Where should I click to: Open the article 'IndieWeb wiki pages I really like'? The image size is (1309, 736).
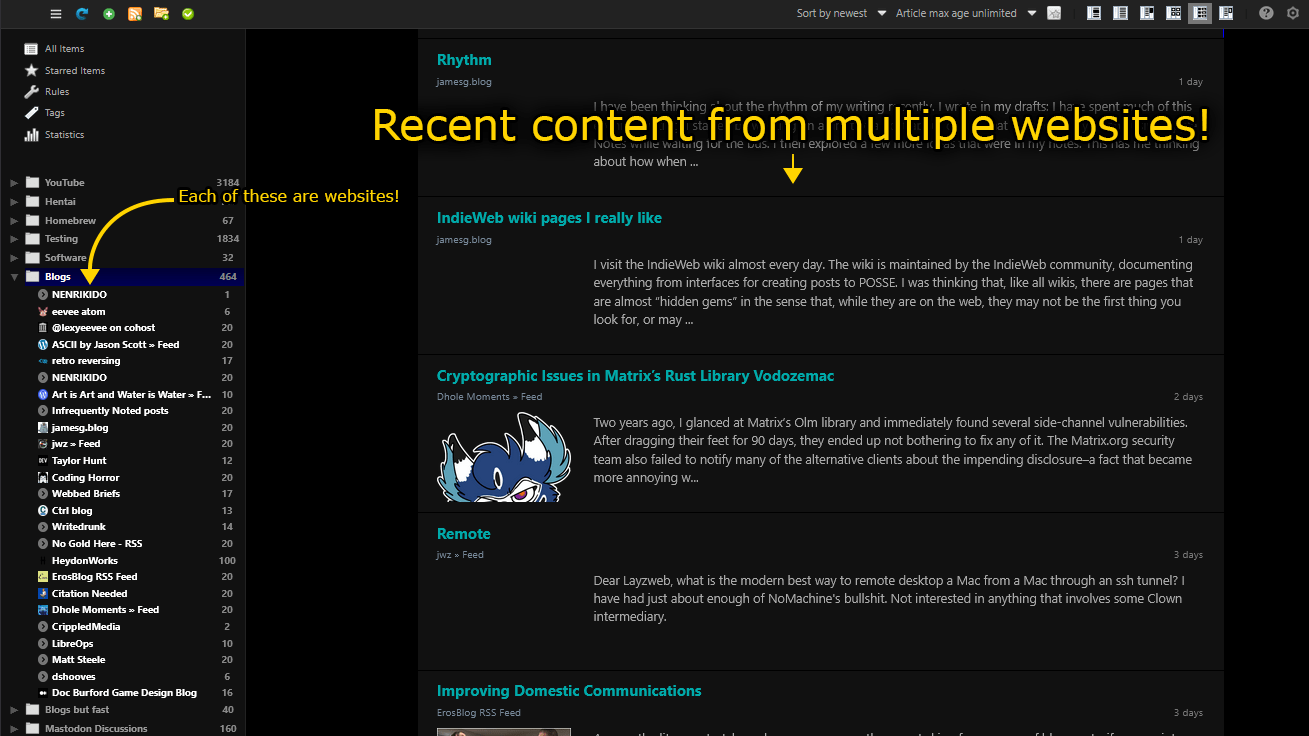click(549, 218)
